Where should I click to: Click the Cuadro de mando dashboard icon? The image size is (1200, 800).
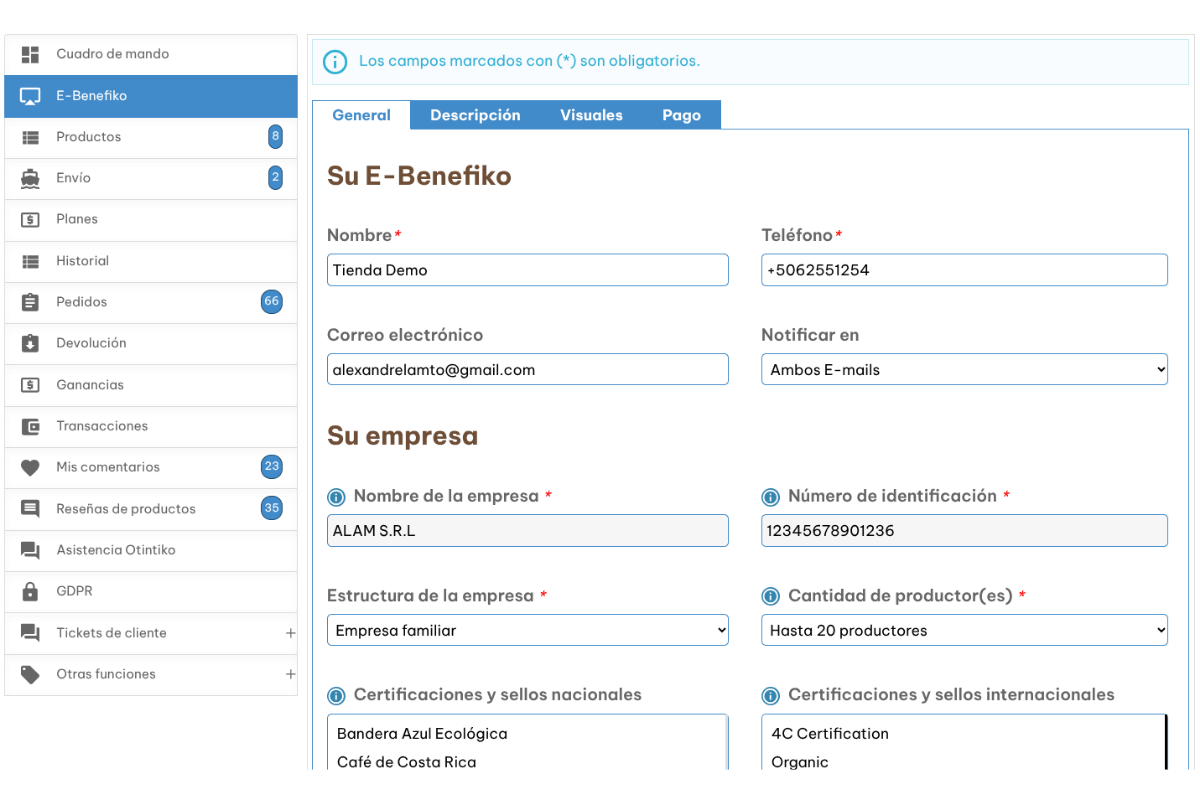coord(30,54)
